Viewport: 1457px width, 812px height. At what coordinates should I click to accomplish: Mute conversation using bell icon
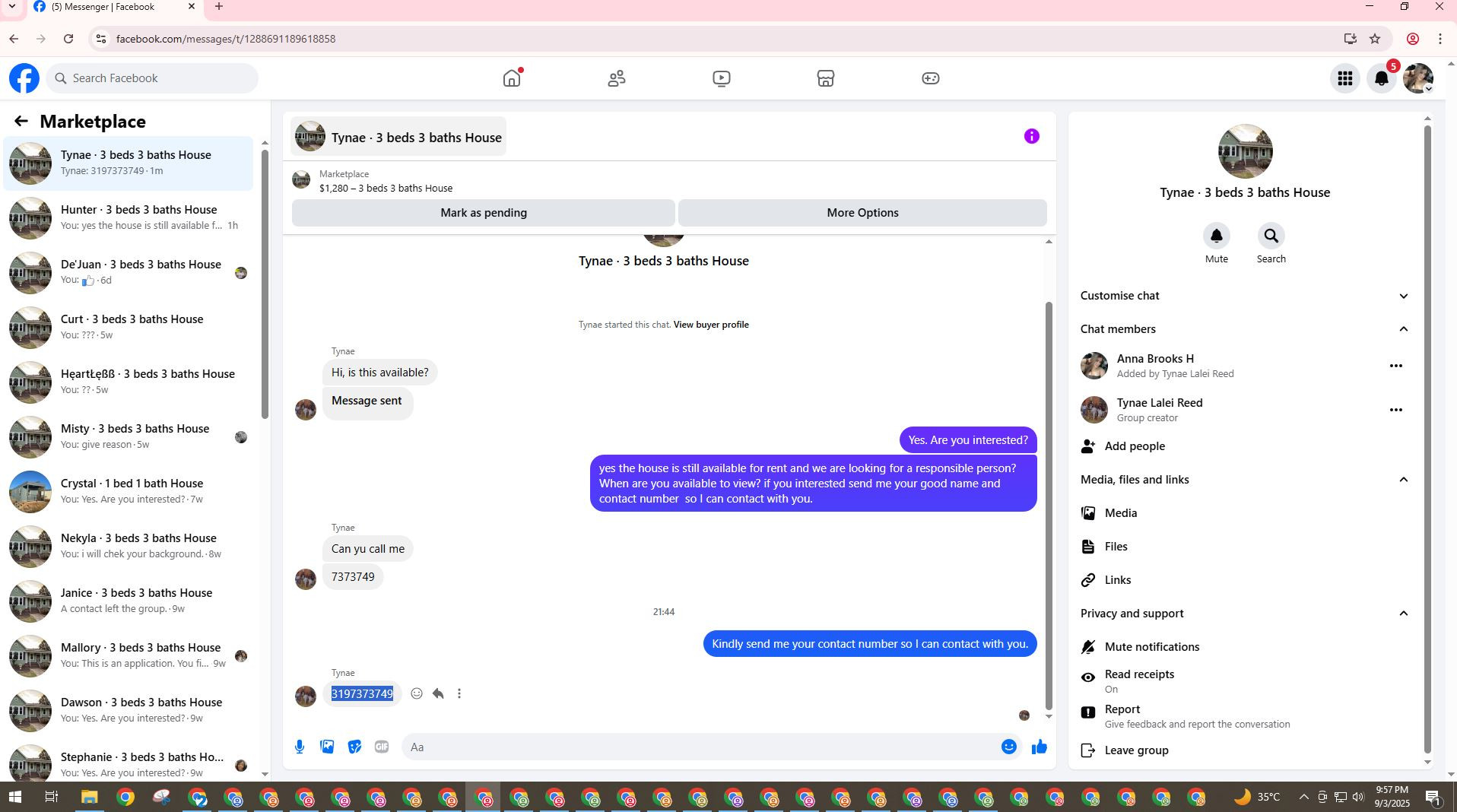(1217, 236)
